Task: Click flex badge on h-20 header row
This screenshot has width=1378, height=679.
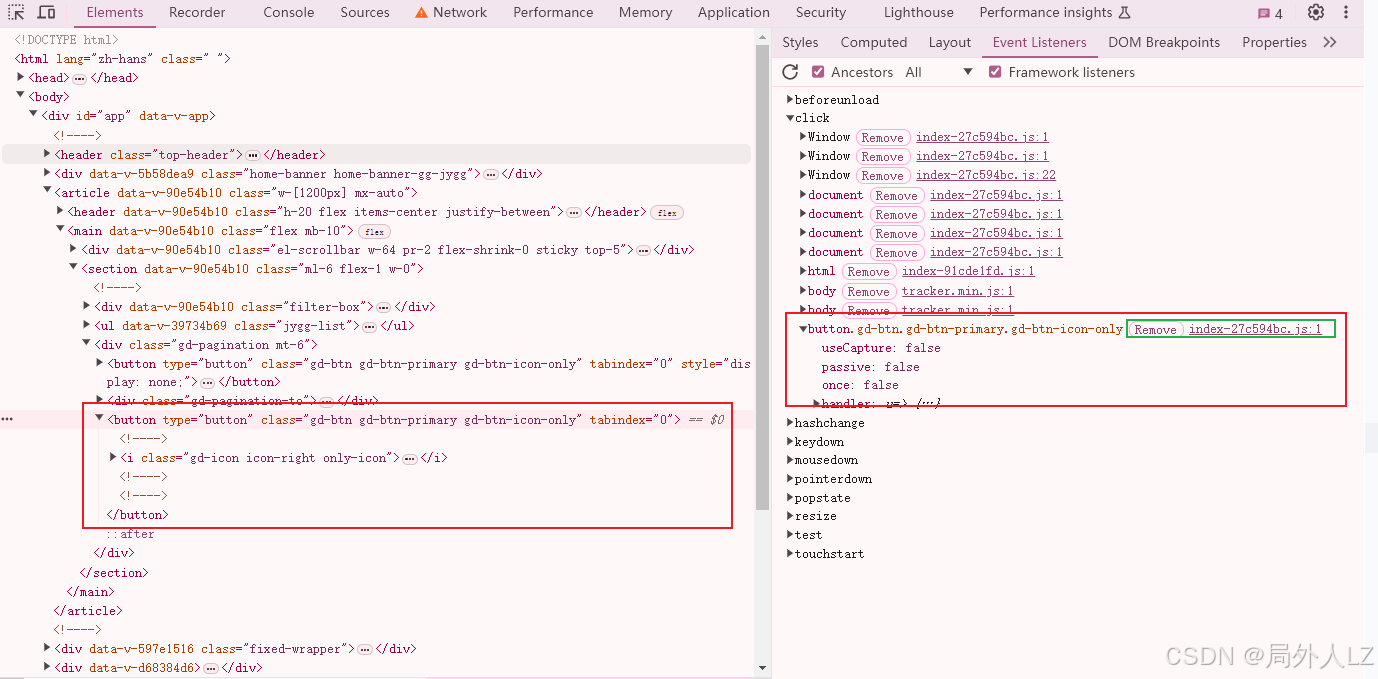Action: (667, 212)
